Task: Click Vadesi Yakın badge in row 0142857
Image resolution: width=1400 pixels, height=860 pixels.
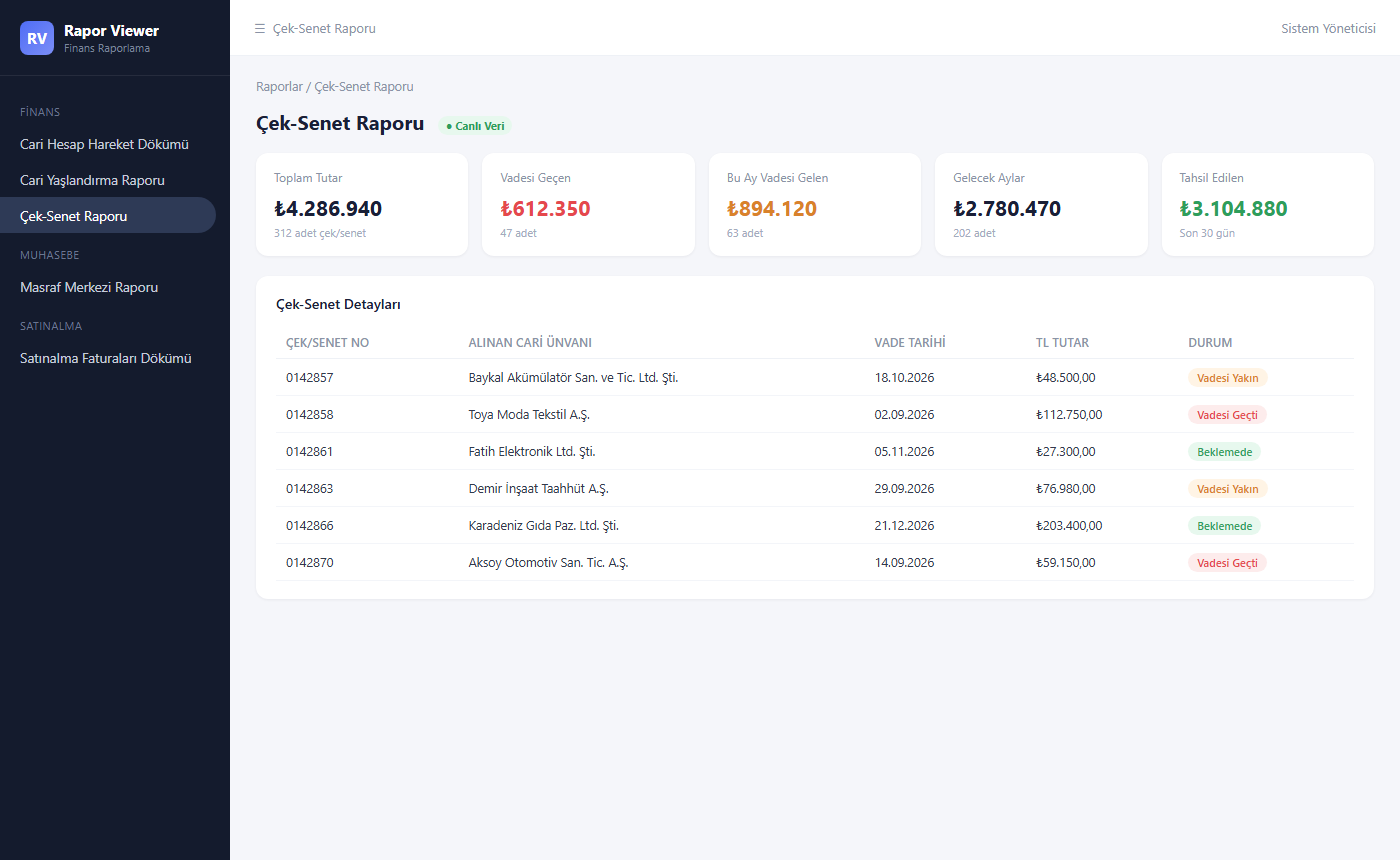Action: pos(1228,378)
